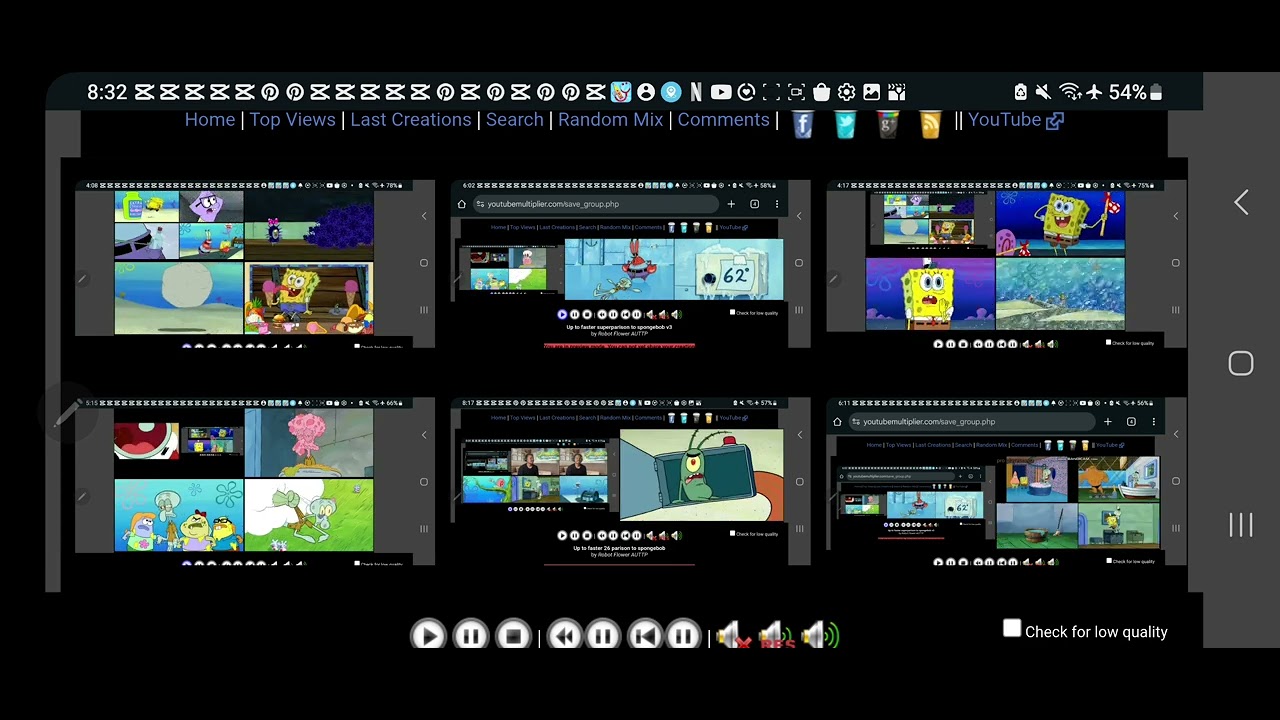The height and width of the screenshot is (720, 1280).
Task: Click the Play all videos button
Action: click(428, 635)
